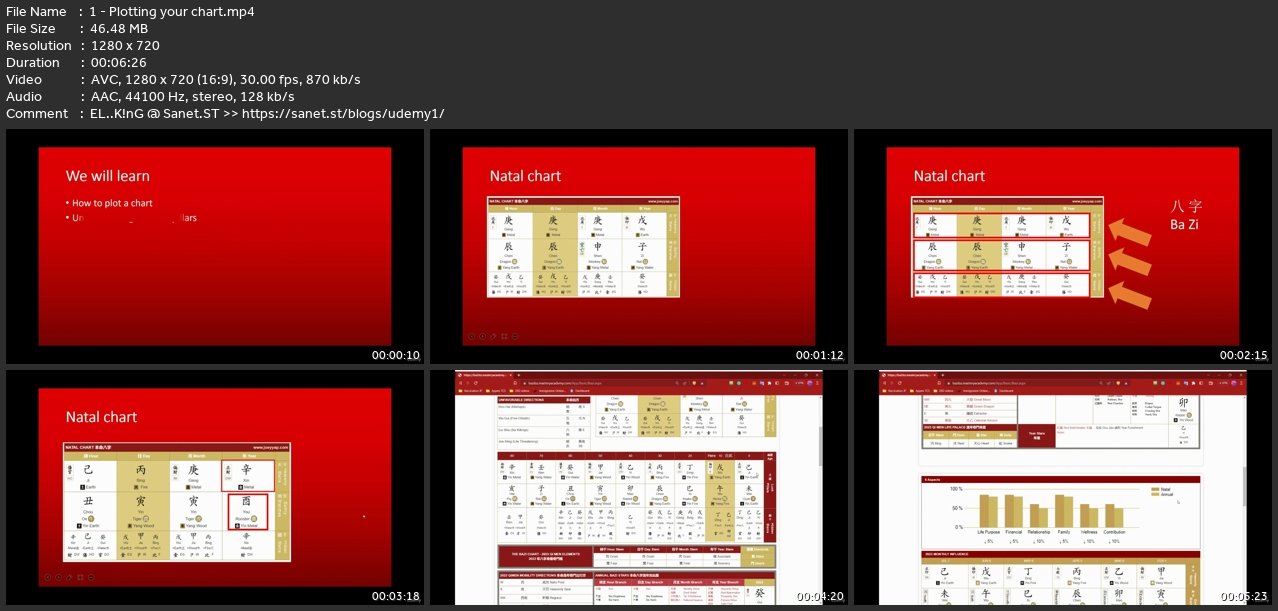Select the duration value '00:06:26'
Screen dimensions: 1278x611
tap(120, 63)
